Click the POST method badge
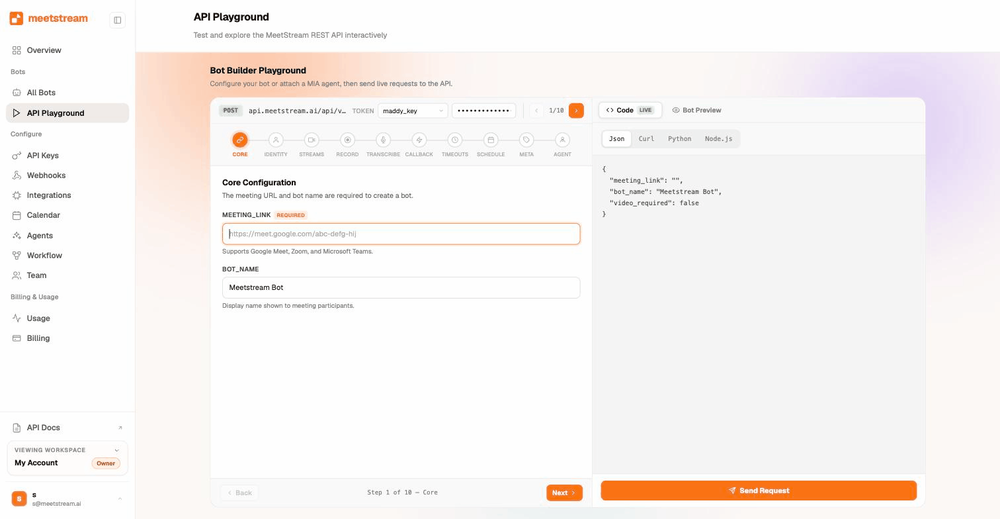1000x519 pixels. (230, 111)
